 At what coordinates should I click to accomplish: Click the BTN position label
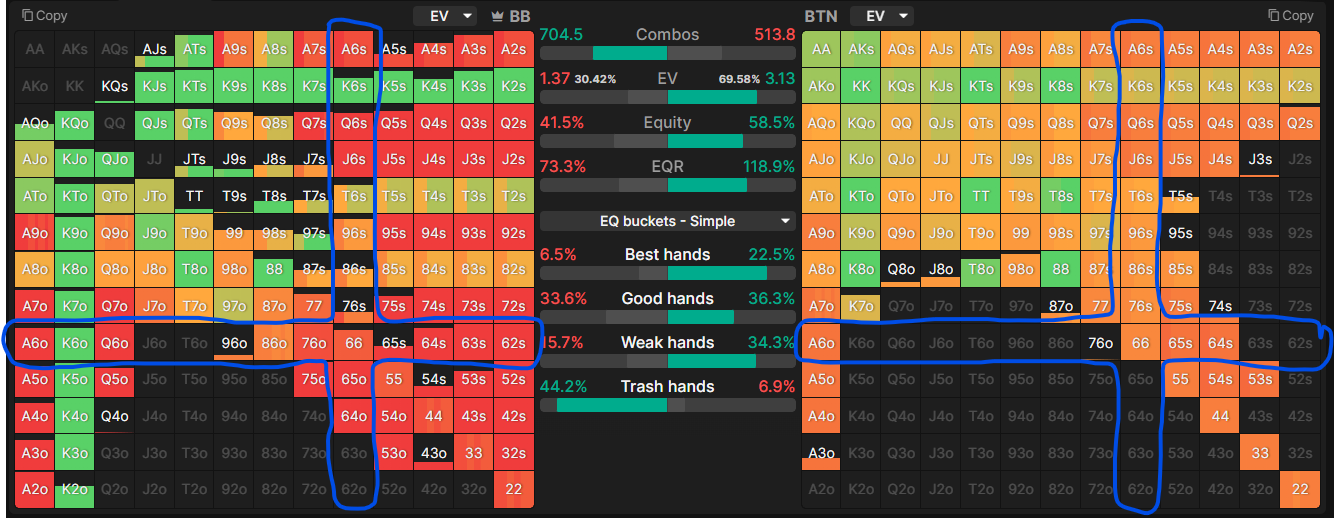click(820, 16)
